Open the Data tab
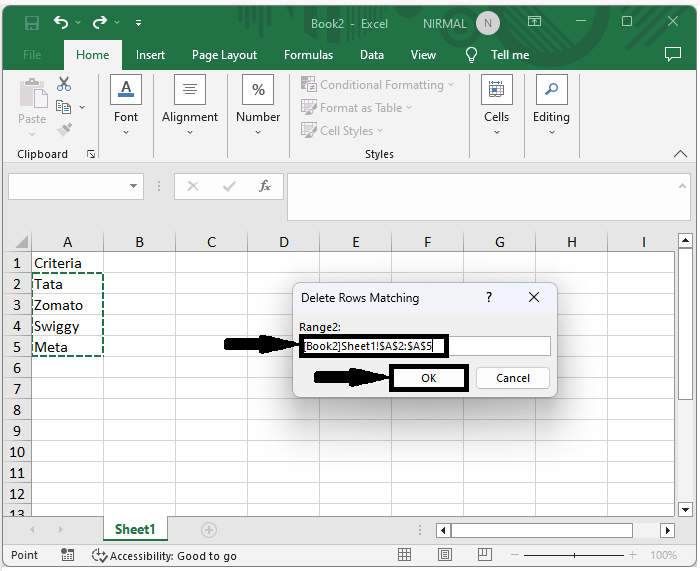Screen dimensions: 700x571 (371, 55)
